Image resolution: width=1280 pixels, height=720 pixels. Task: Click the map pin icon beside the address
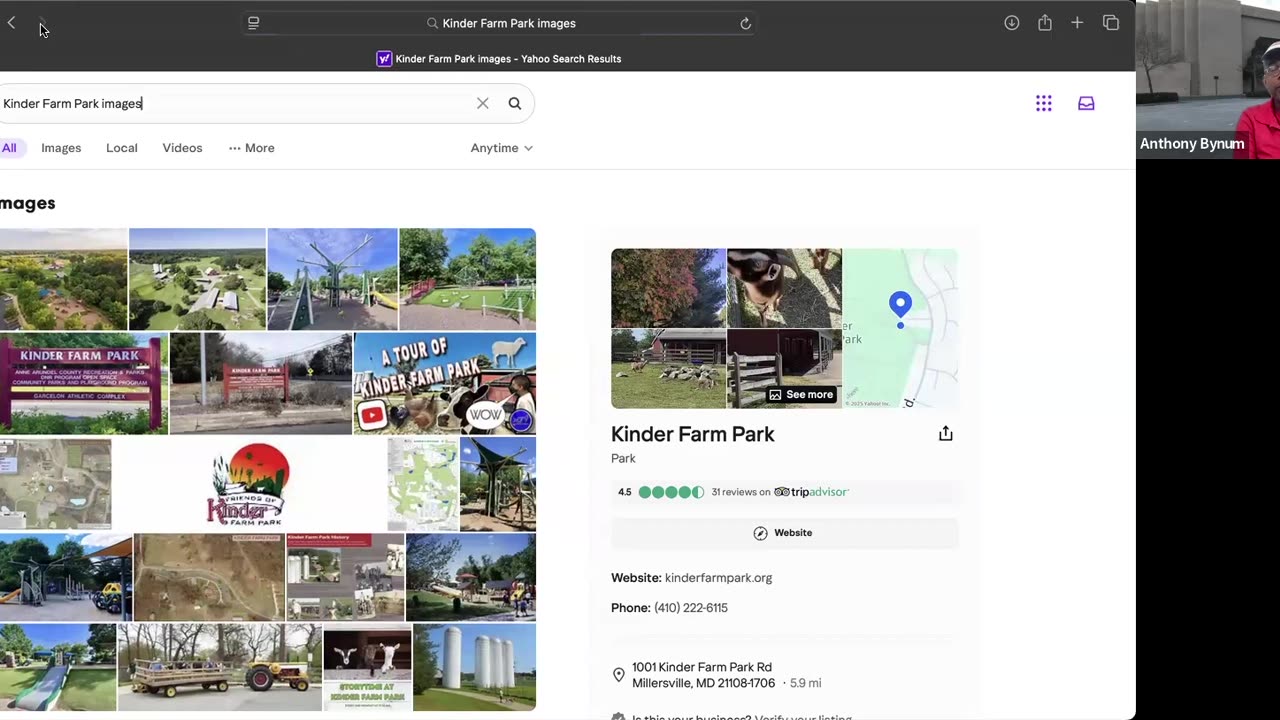618,675
